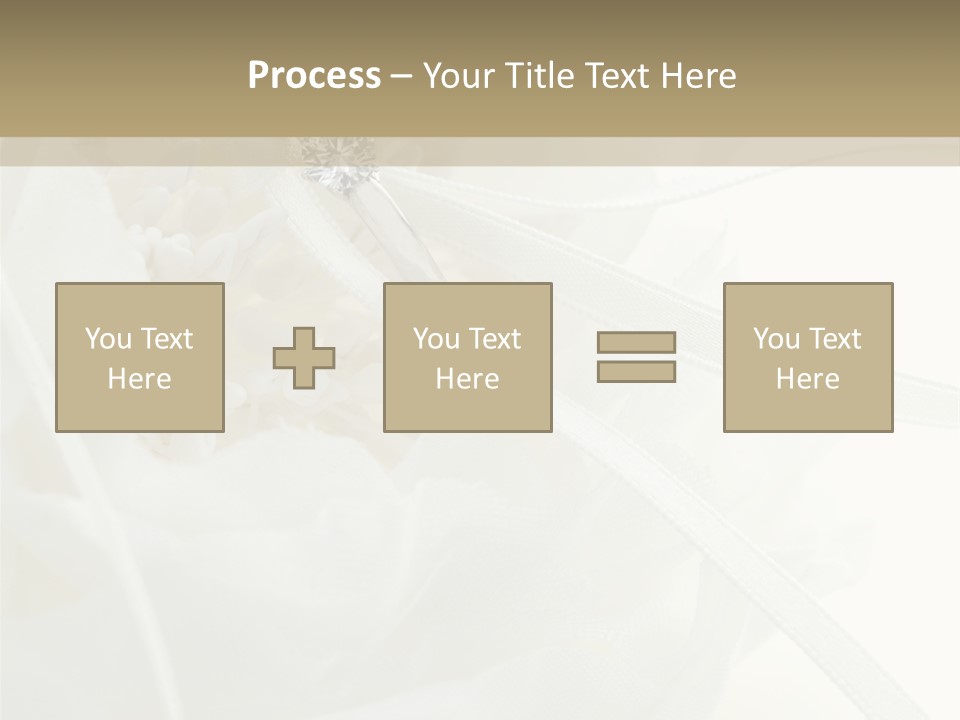Click the dash between Process and Your
The width and height of the screenshot is (960, 720).
pyautogui.click(x=401, y=76)
